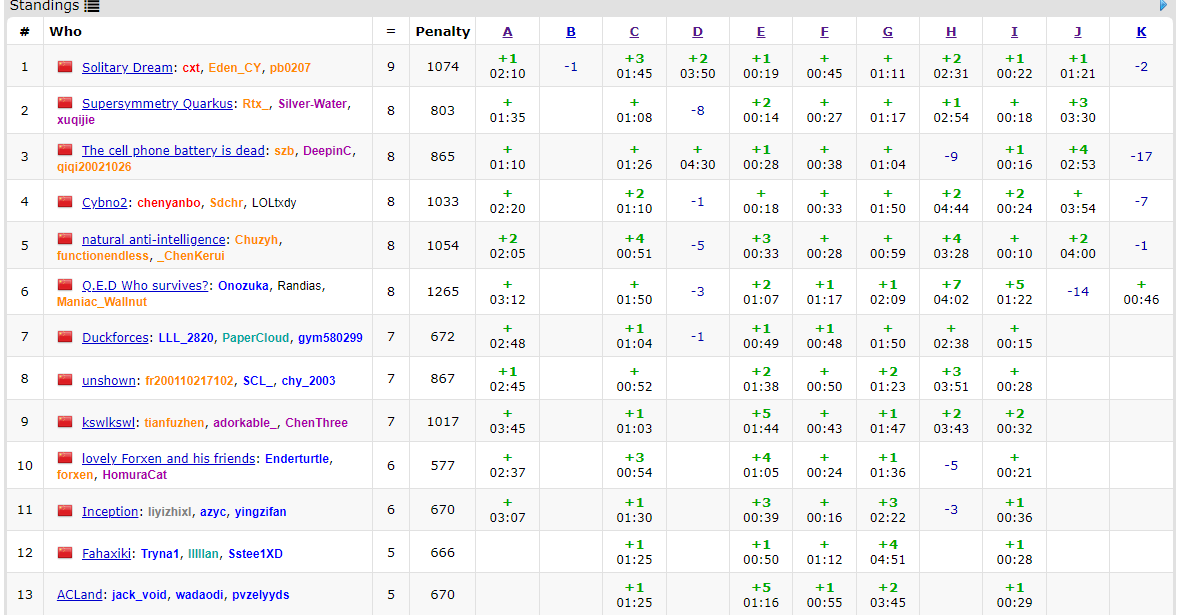Click the flag icon next to Cybno2
This screenshot has height=615, width=1179.
pyautogui.click(x=65, y=202)
